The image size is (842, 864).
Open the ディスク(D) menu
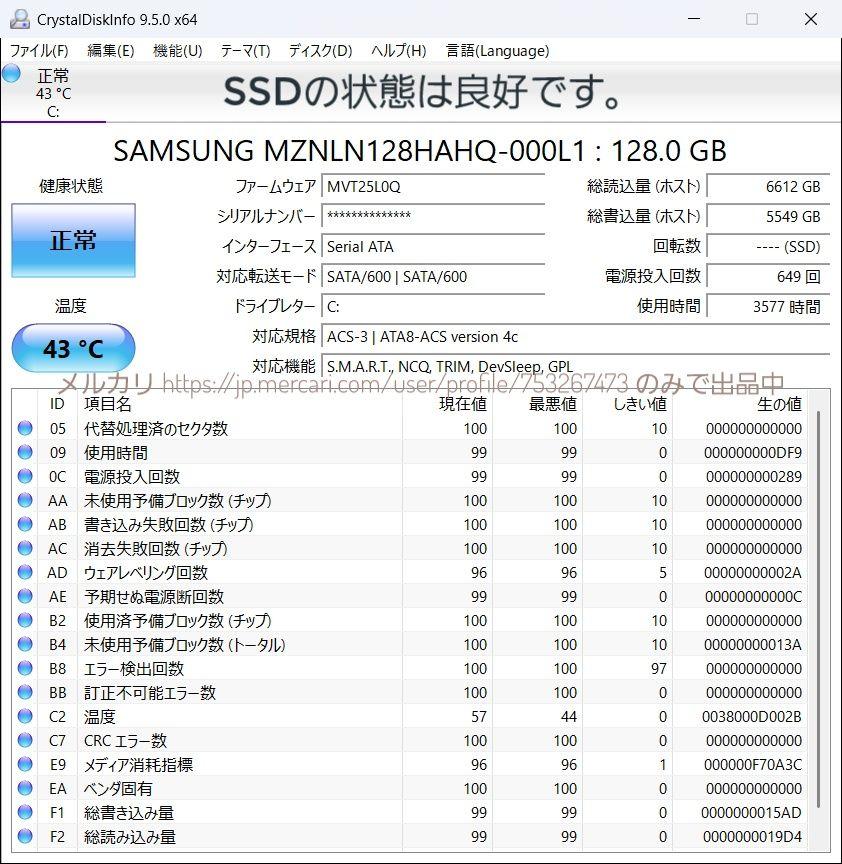pyautogui.click(x=320, y=51)
